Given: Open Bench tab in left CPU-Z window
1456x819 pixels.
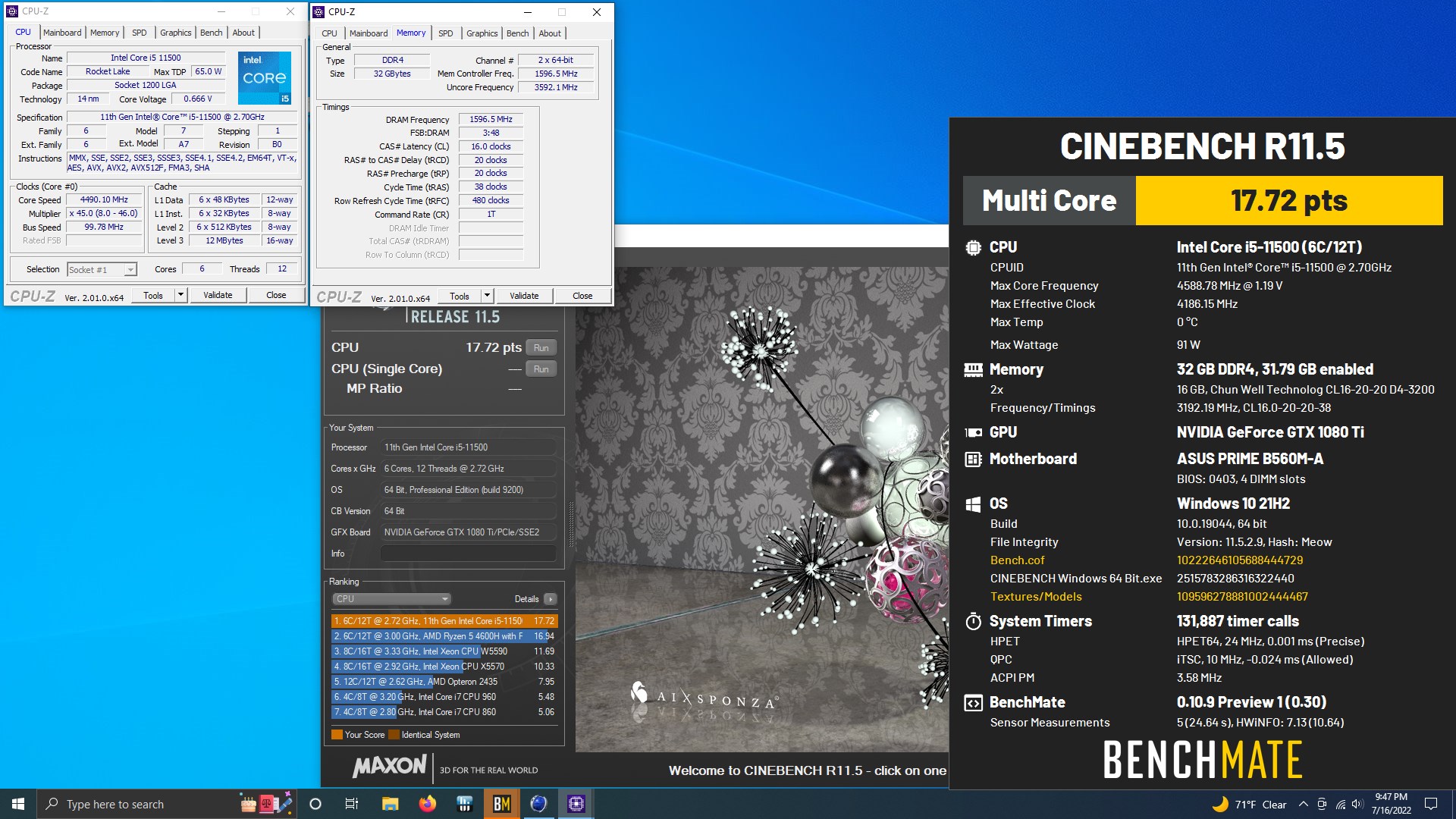Looking at the screenshot, I should tap(212, 33).
